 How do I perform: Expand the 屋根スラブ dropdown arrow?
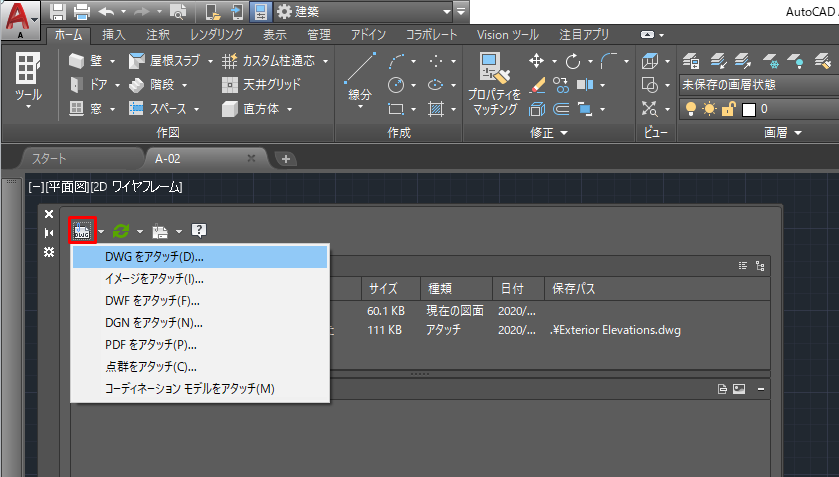[210, 62]
